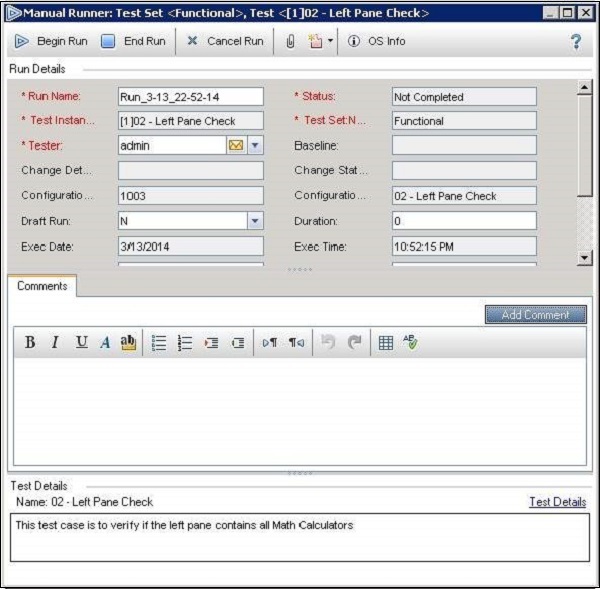Image resolution: width=600 pixels, height=589 pixels.
Task: Open the Draft Run dropdown
Action: click(x=255, y=221)
